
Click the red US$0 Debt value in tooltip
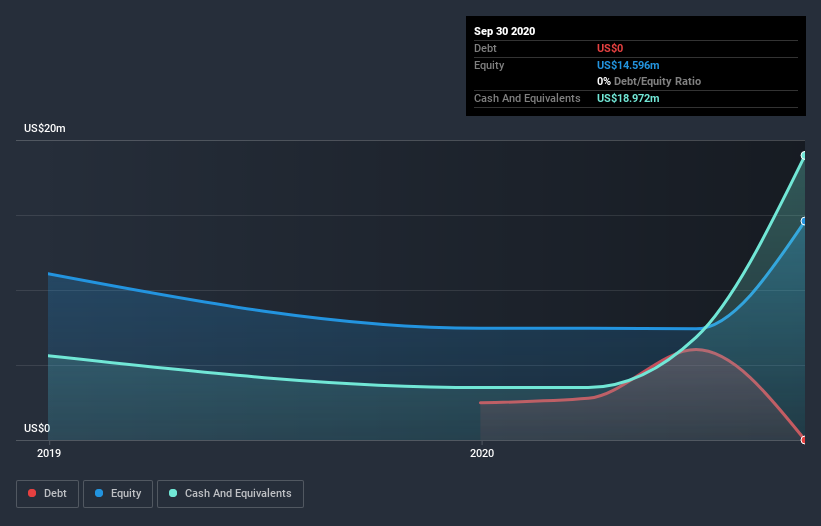tap(610, 48)
